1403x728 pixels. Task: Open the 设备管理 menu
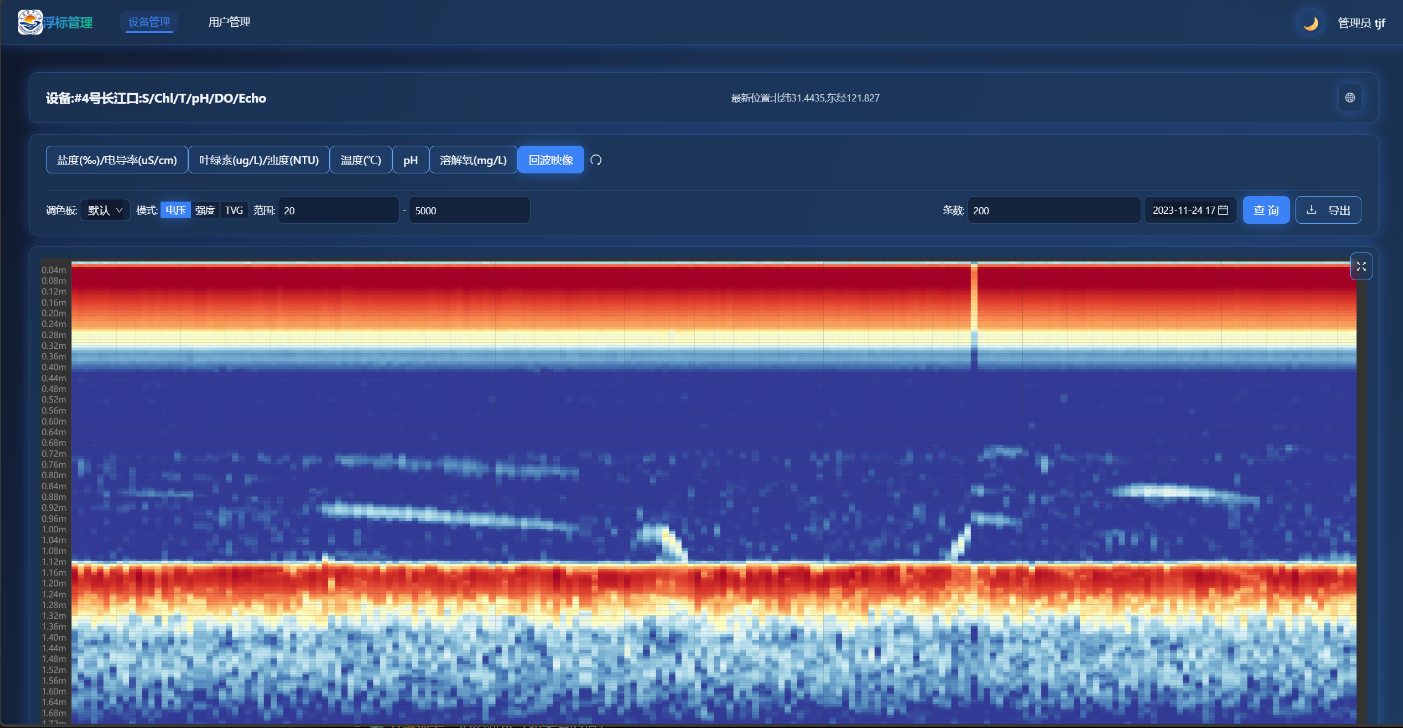click(x=149, y=22)
